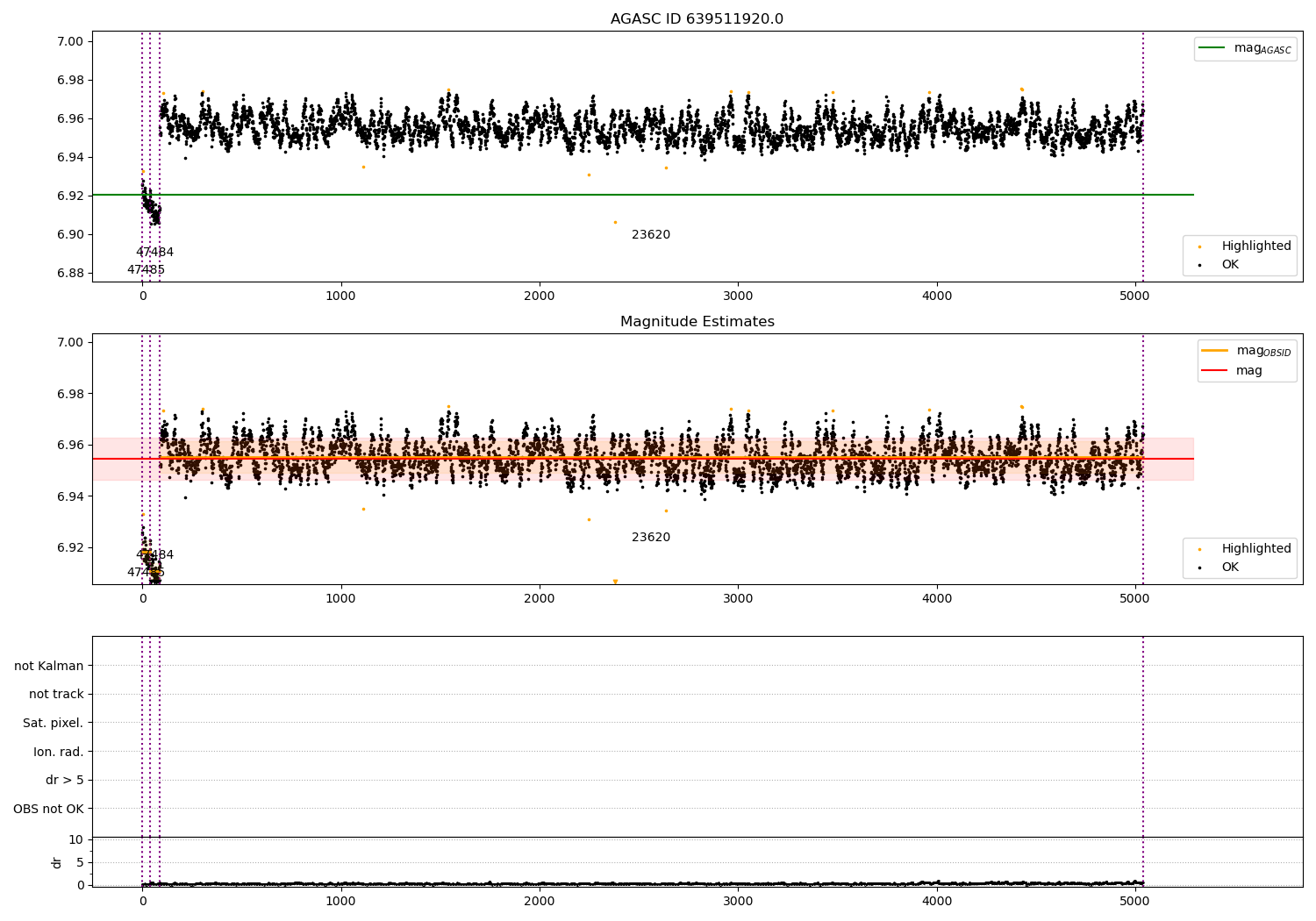
Task: Click the 2000 x-tick under Magnitude Estimates plot
Action: pyautogui.click(x=540, y=598)
